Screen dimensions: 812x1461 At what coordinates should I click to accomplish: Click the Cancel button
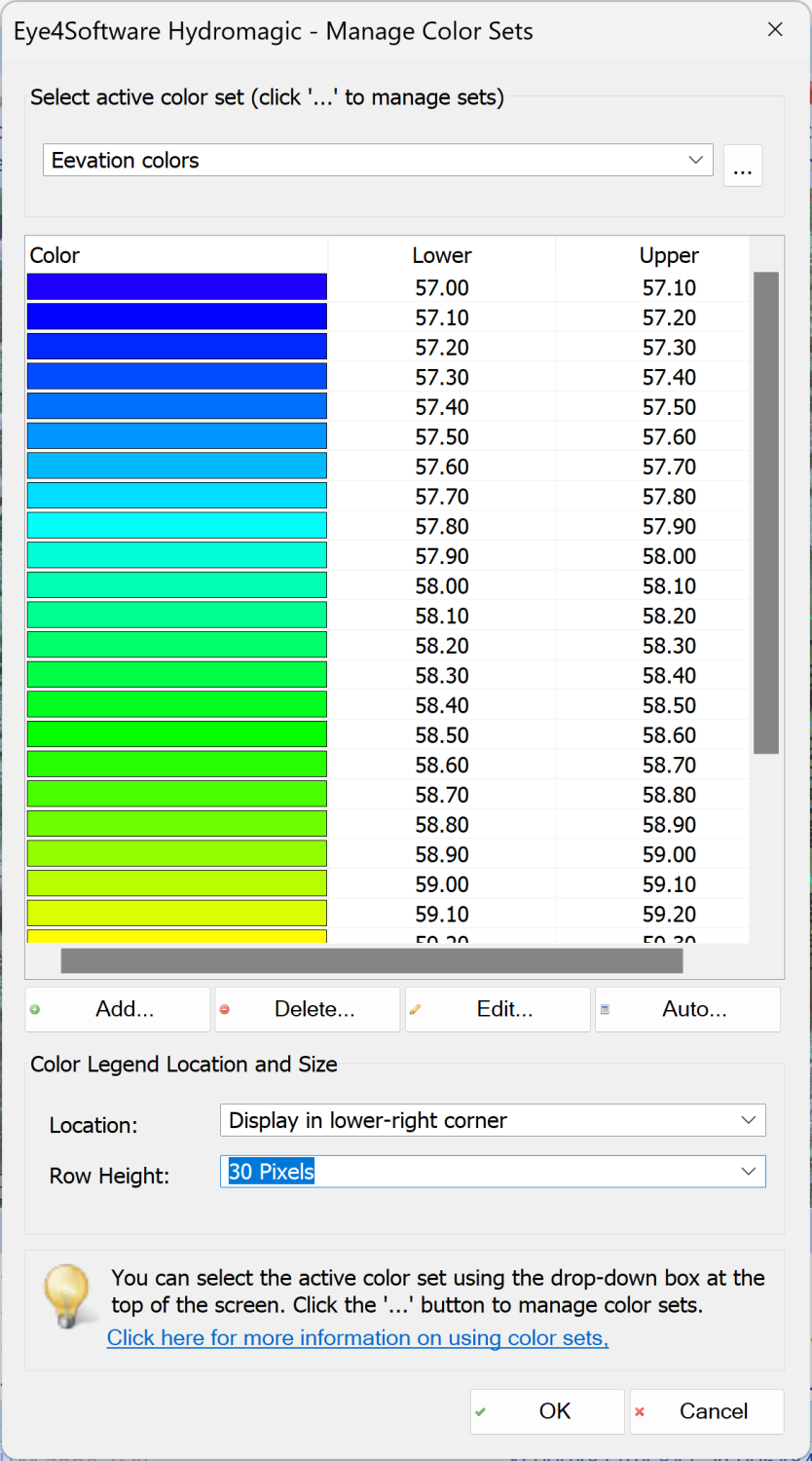pos(707,1411)
